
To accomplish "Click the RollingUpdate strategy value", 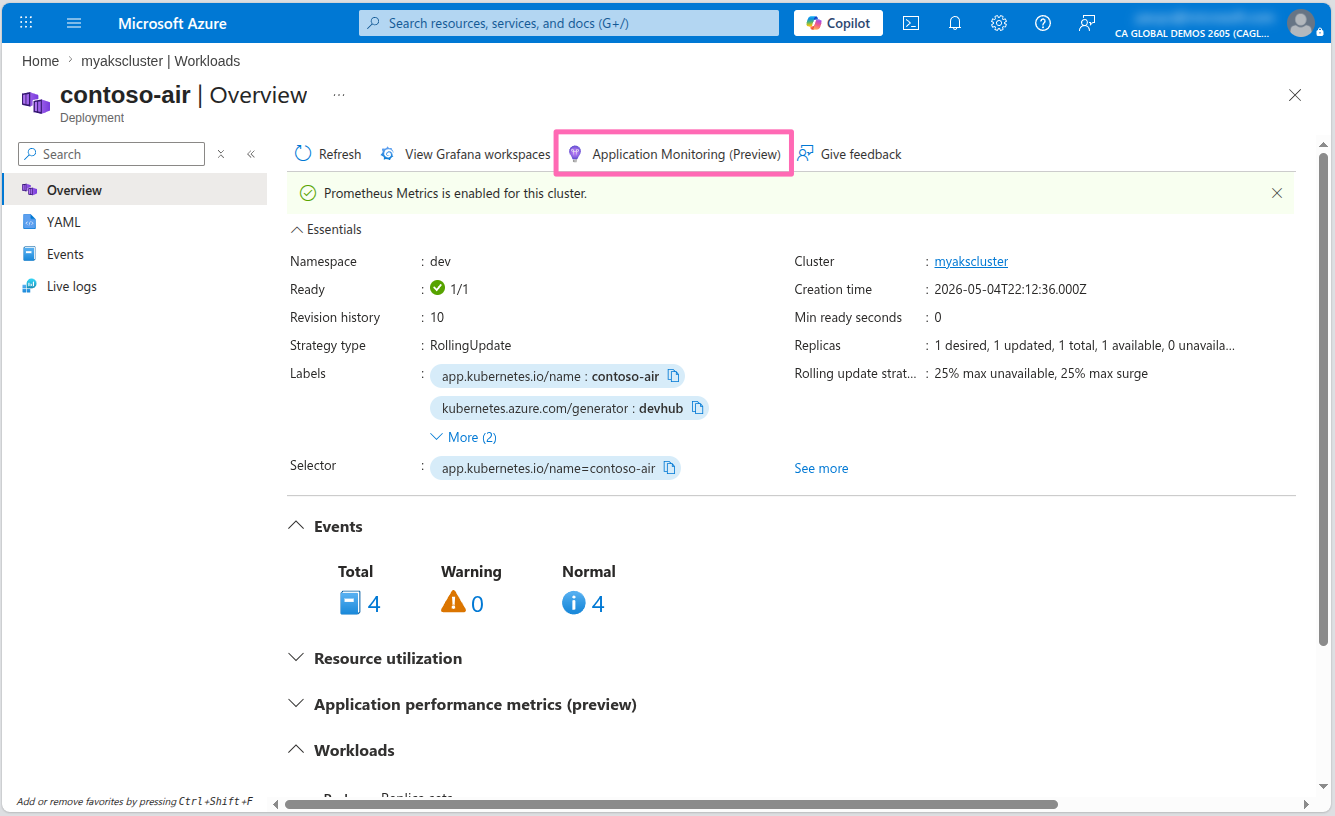I will tap(470, 345).
